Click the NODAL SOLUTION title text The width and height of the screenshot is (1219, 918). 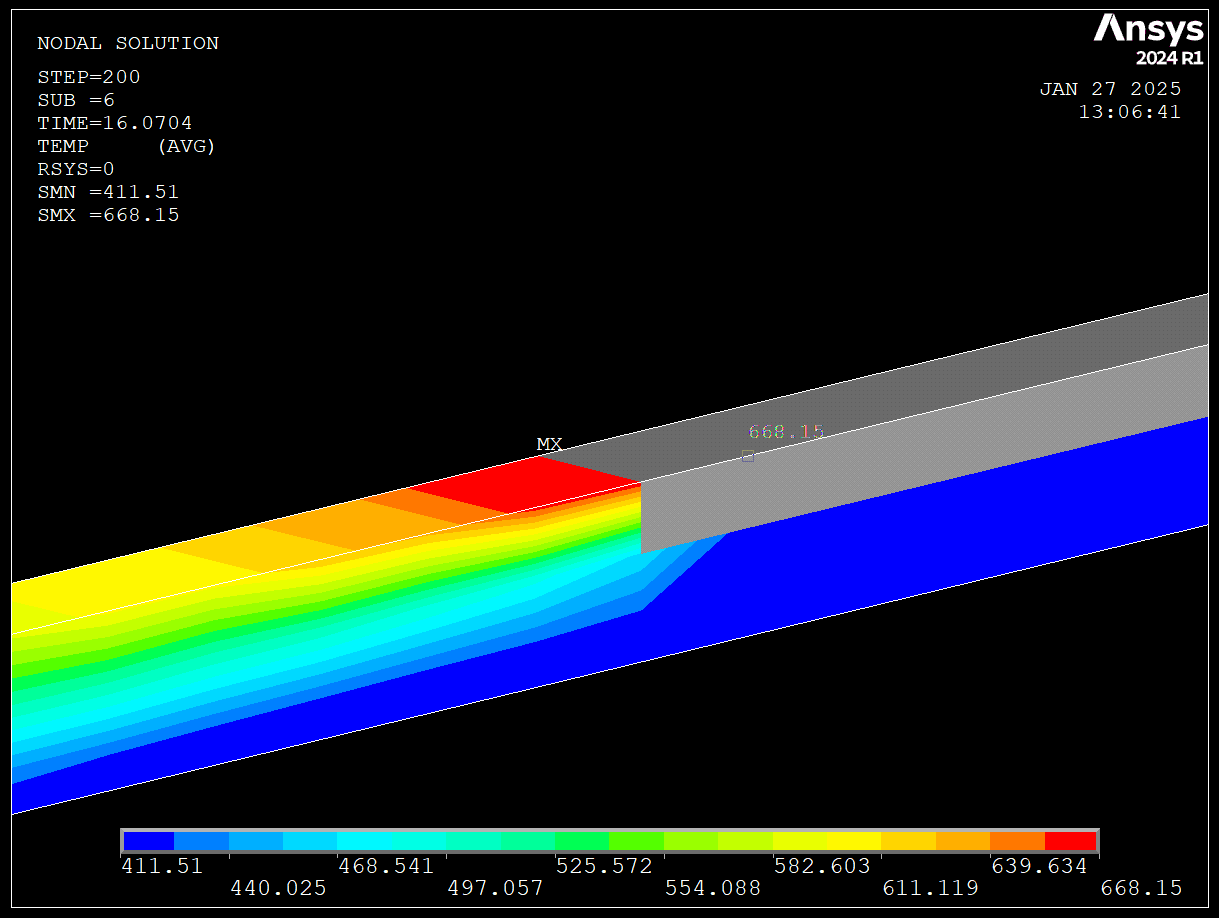(128, 43)
